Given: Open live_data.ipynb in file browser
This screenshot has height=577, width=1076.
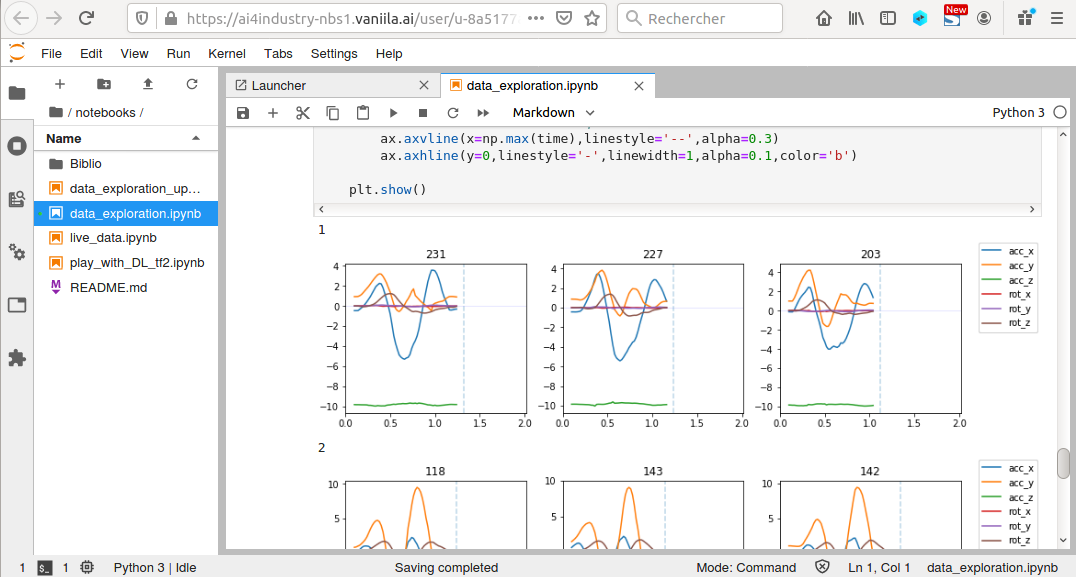Looking at the screenshot, I should [x=113, y=238].
